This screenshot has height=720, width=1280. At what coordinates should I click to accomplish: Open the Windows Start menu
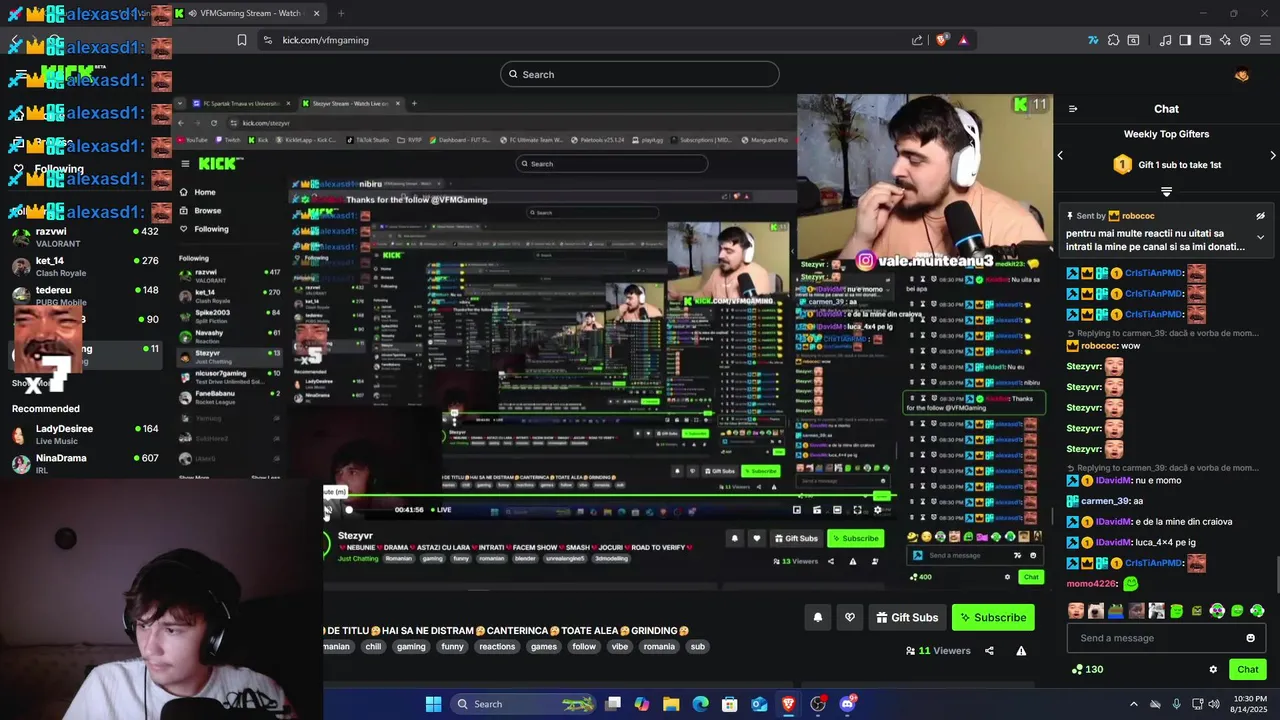pyautogui.click(x=433, y=704)
